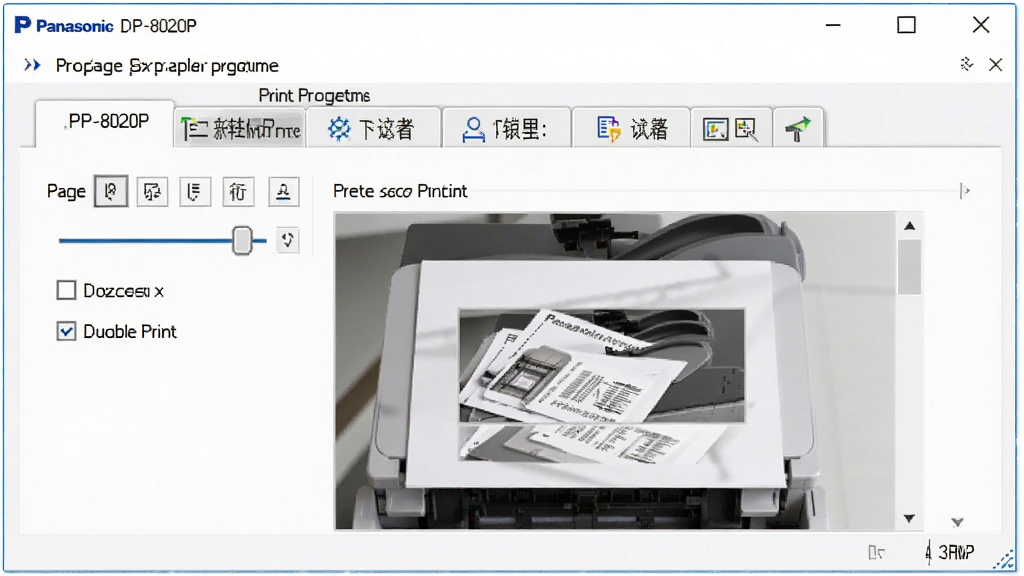Open the tab with the document and pencil icon
The height and width of the screenshot is (576, 1024).
tap(632, 128)
